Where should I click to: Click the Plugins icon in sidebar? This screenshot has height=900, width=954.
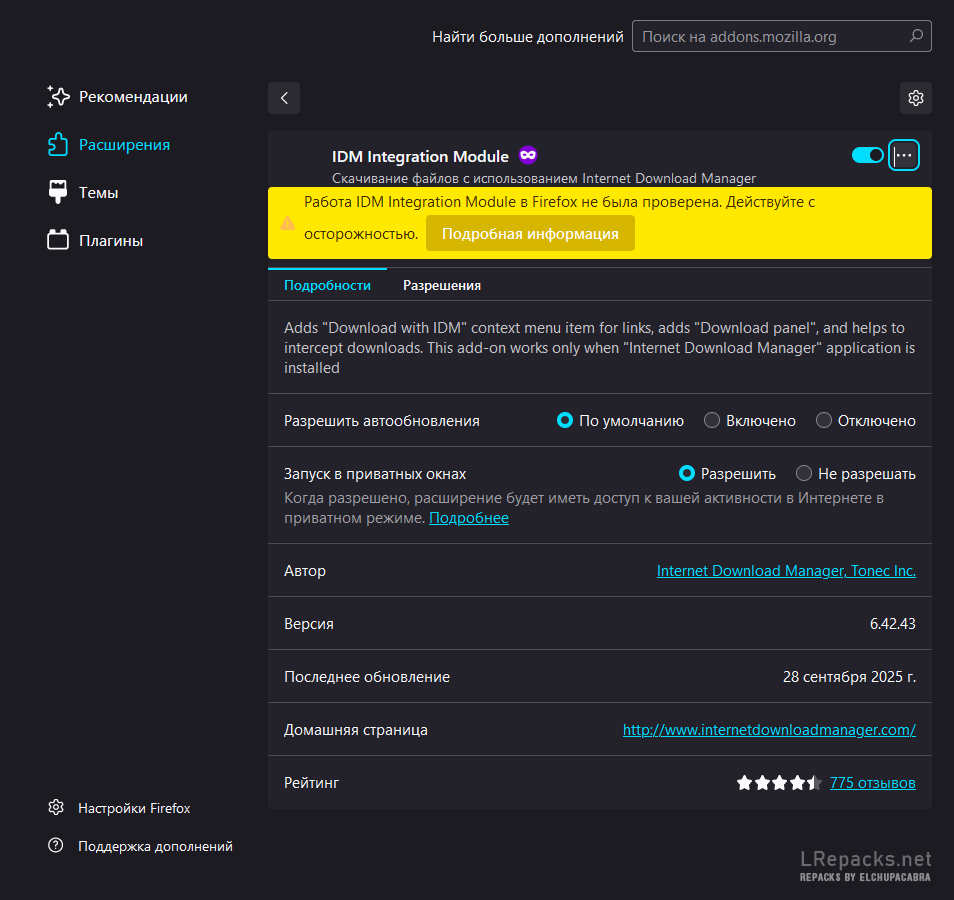point(58,241)
